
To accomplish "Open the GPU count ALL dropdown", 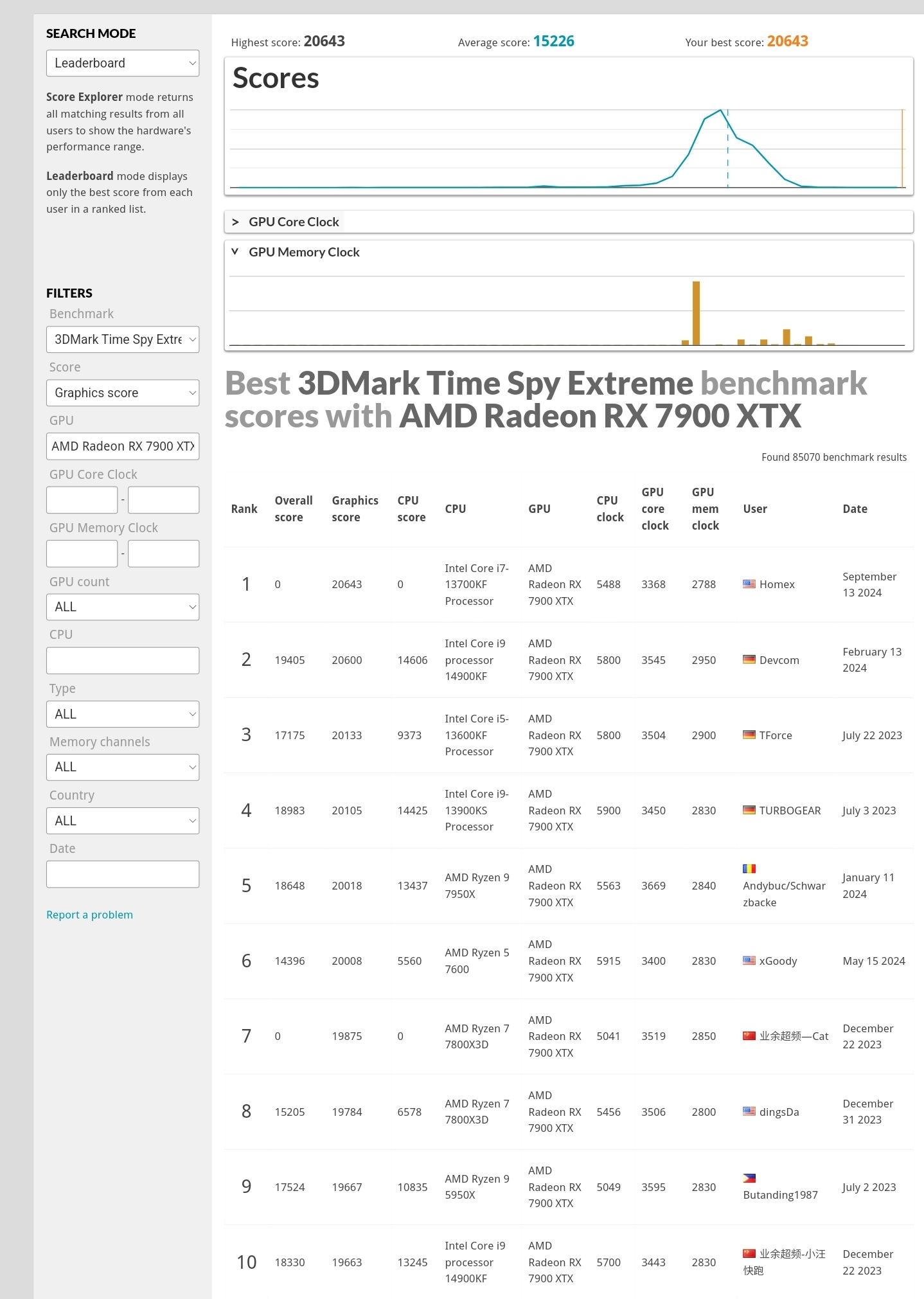I will coord(122,607).
